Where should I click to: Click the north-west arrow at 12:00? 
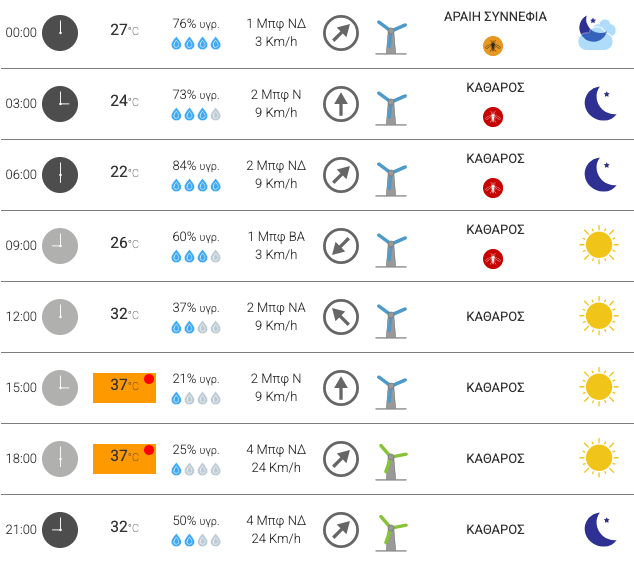341,317
